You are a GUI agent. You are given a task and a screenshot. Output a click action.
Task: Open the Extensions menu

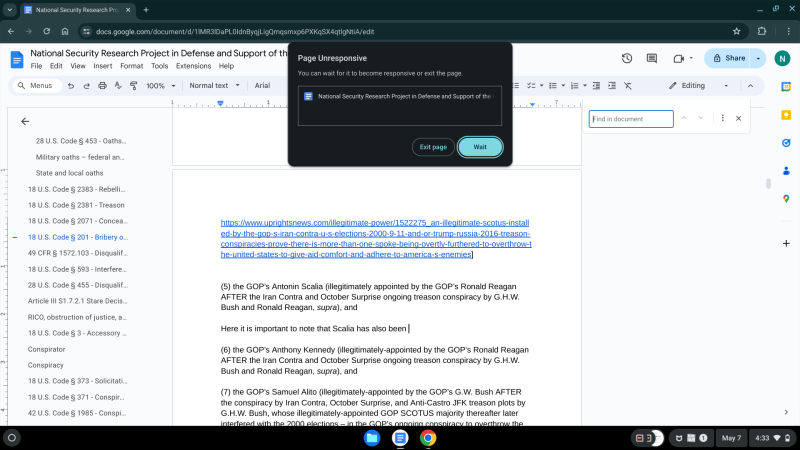pos(193,66)
